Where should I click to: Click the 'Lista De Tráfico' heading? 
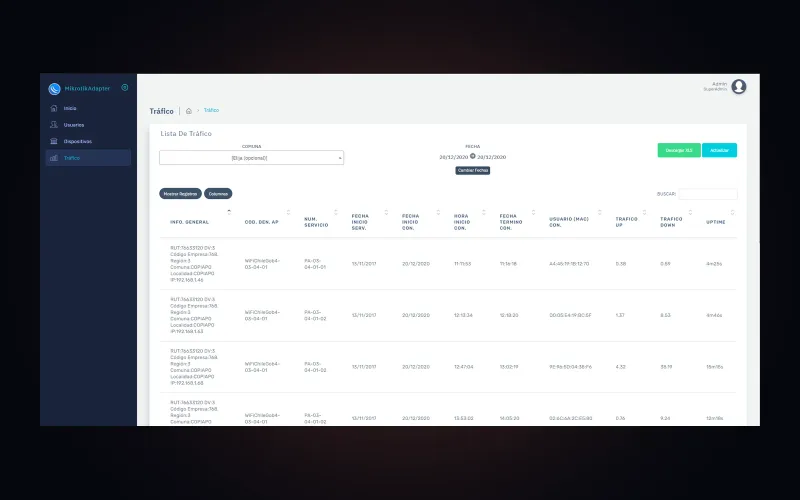[x=186, y=134]
